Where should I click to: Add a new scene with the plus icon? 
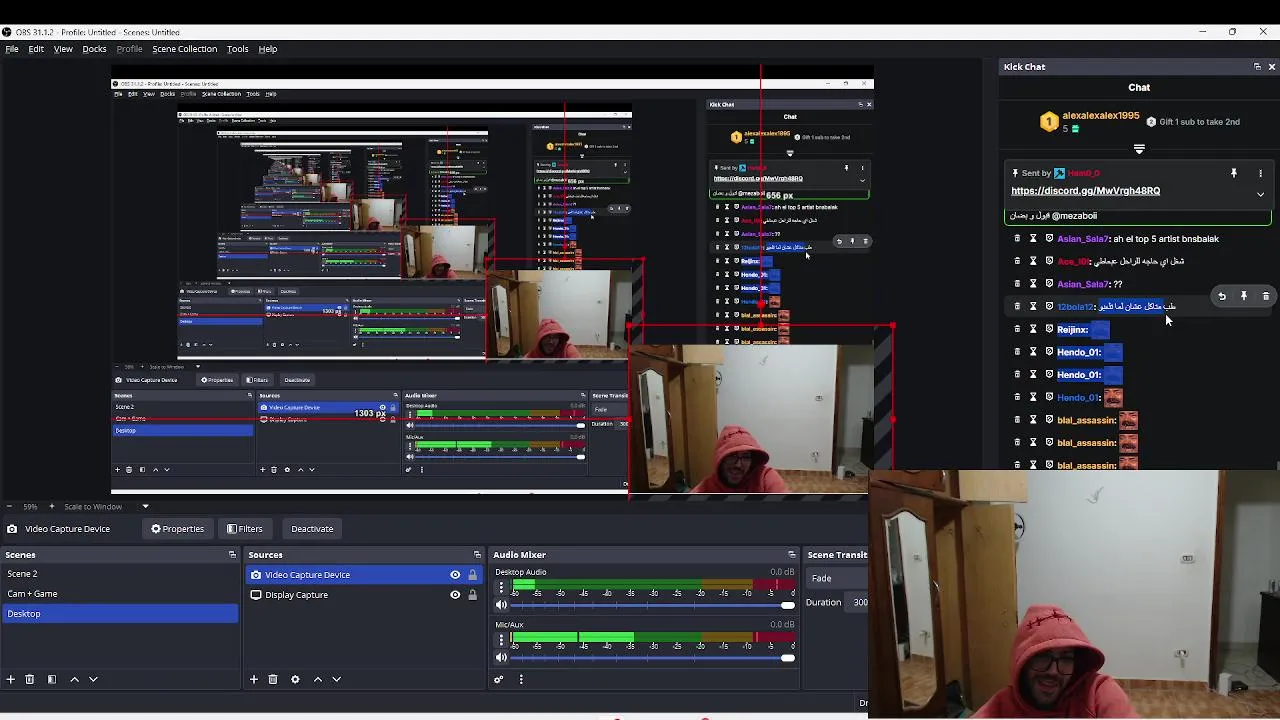click(x=11, y=679)
